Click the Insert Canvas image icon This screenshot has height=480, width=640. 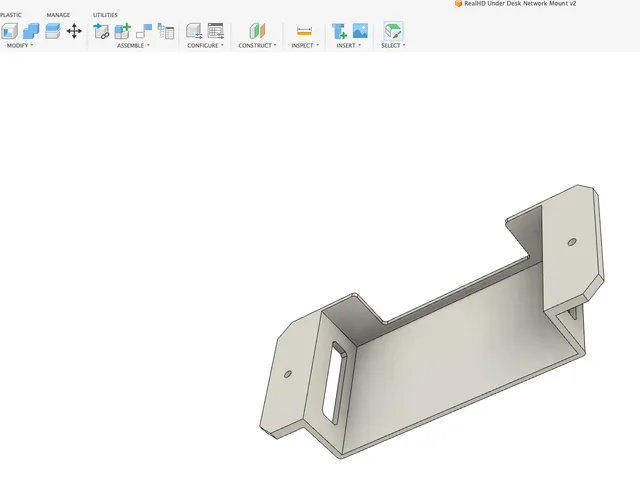click(x=360, y=31)
